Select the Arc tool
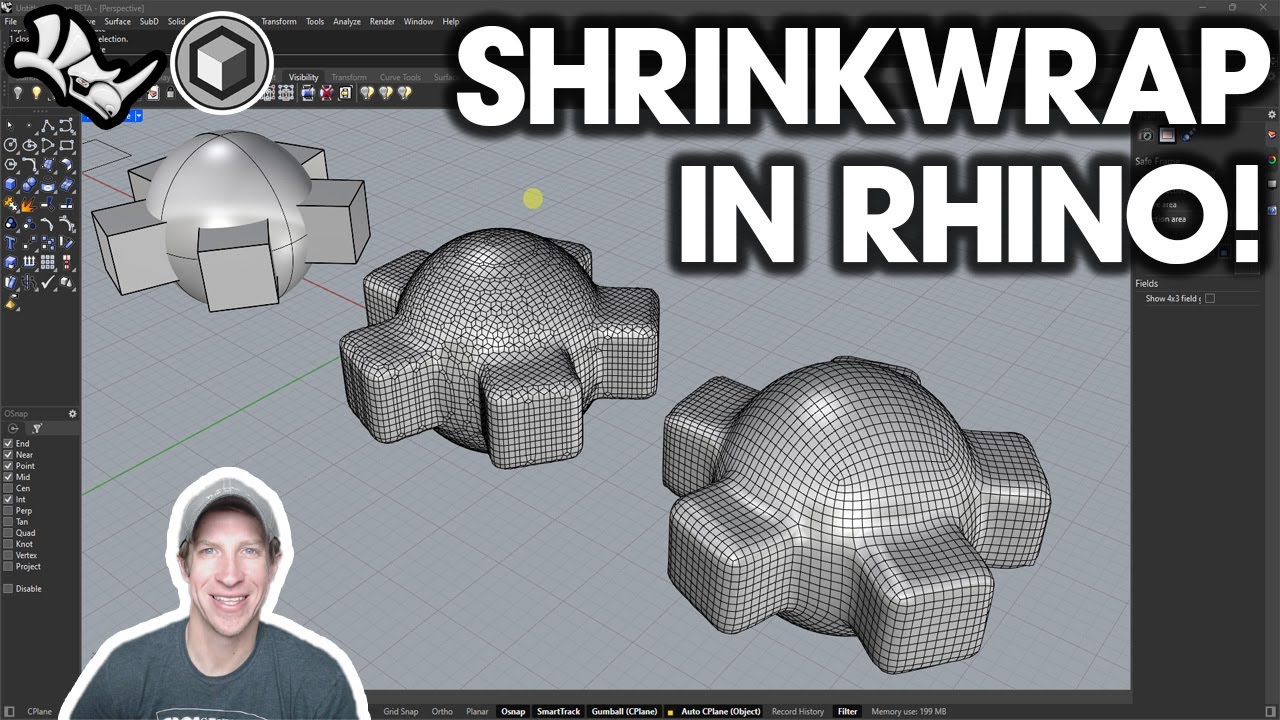This screenshot has width=1280, height=720. click(x=48, y=145)
